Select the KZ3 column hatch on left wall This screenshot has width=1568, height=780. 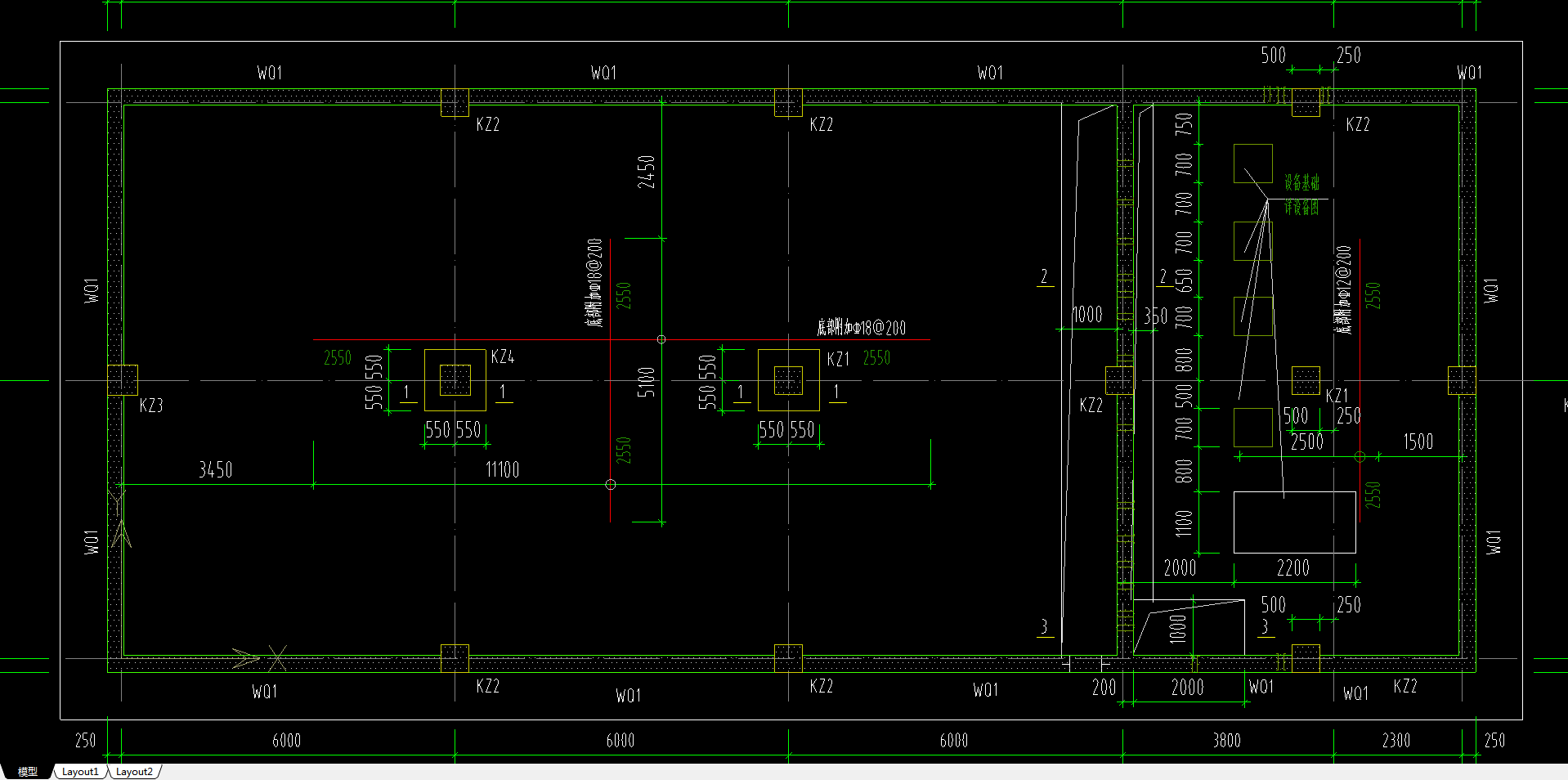coord(123,380)
